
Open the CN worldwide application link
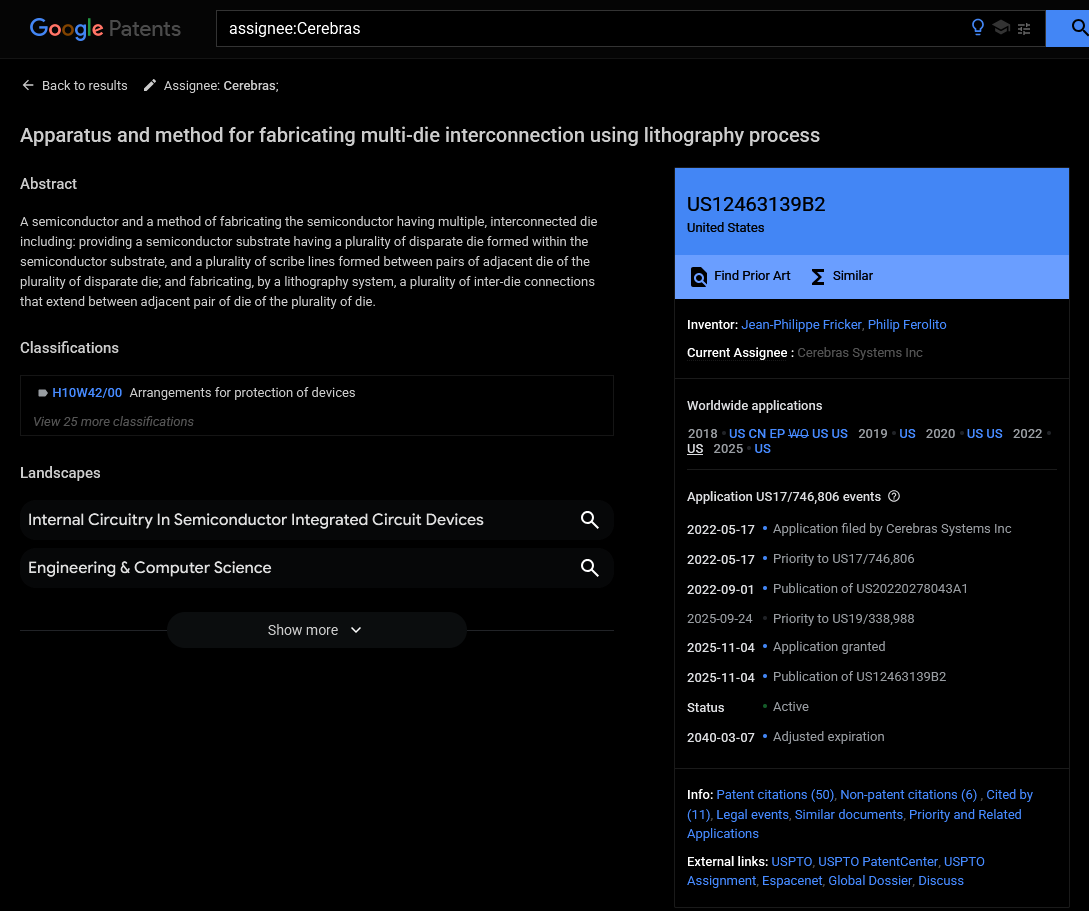[756, 434]
